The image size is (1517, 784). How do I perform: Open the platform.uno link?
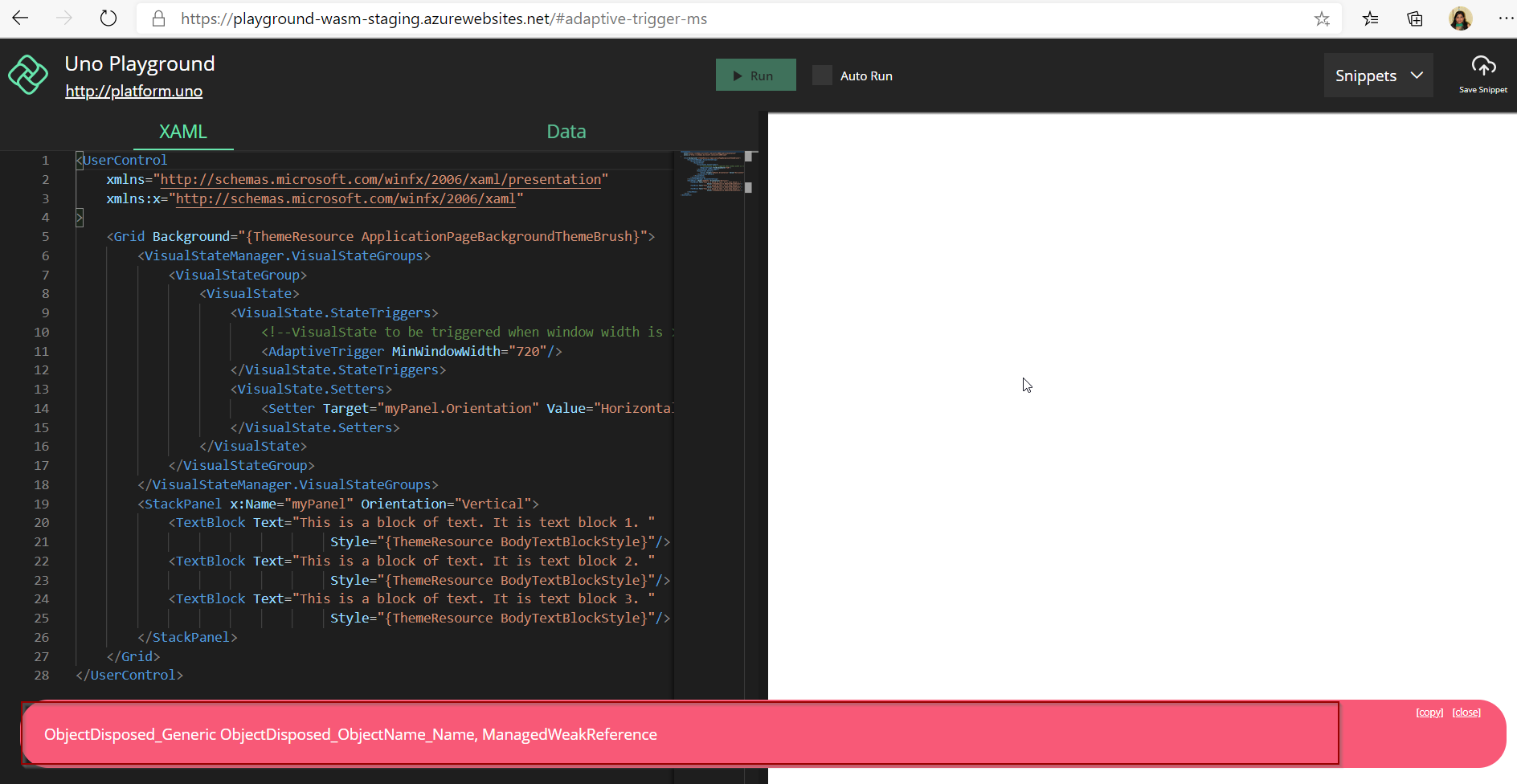[x=133, y=91]
